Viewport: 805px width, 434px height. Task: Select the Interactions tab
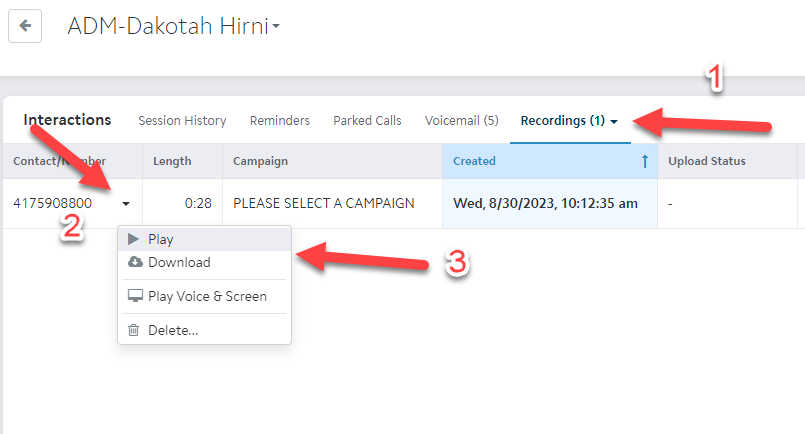click(x=67, y=120)
